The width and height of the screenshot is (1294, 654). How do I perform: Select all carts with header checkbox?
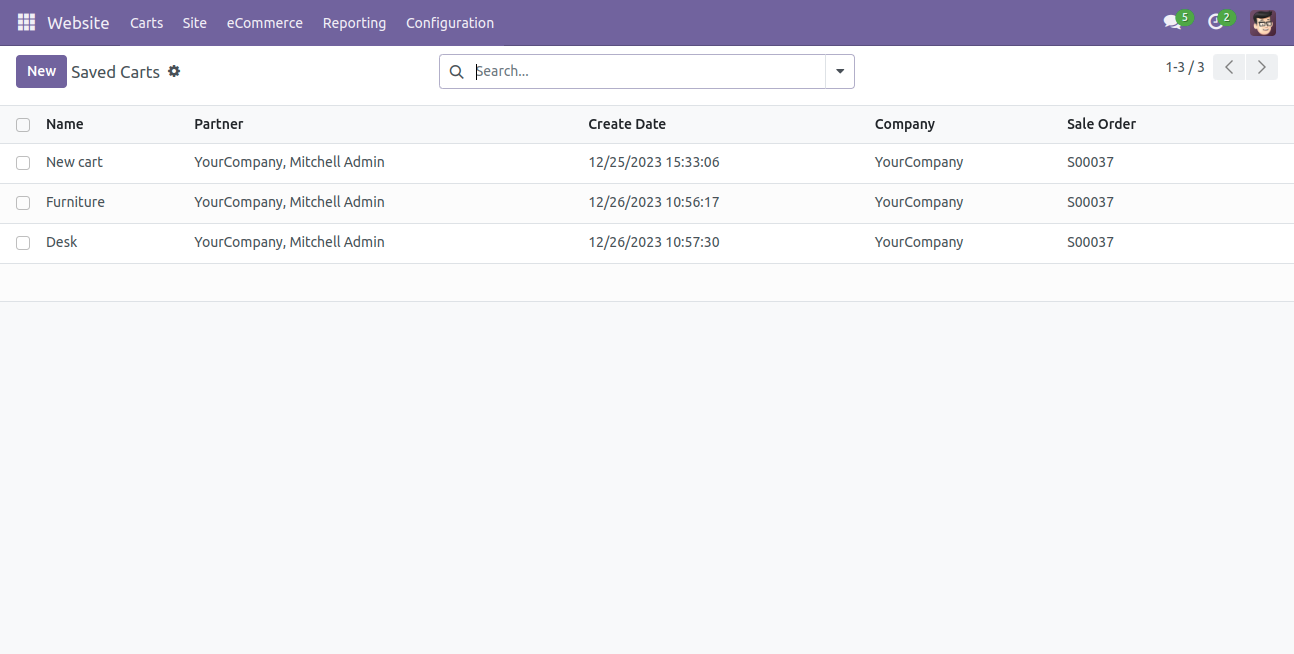coord(23,124)
